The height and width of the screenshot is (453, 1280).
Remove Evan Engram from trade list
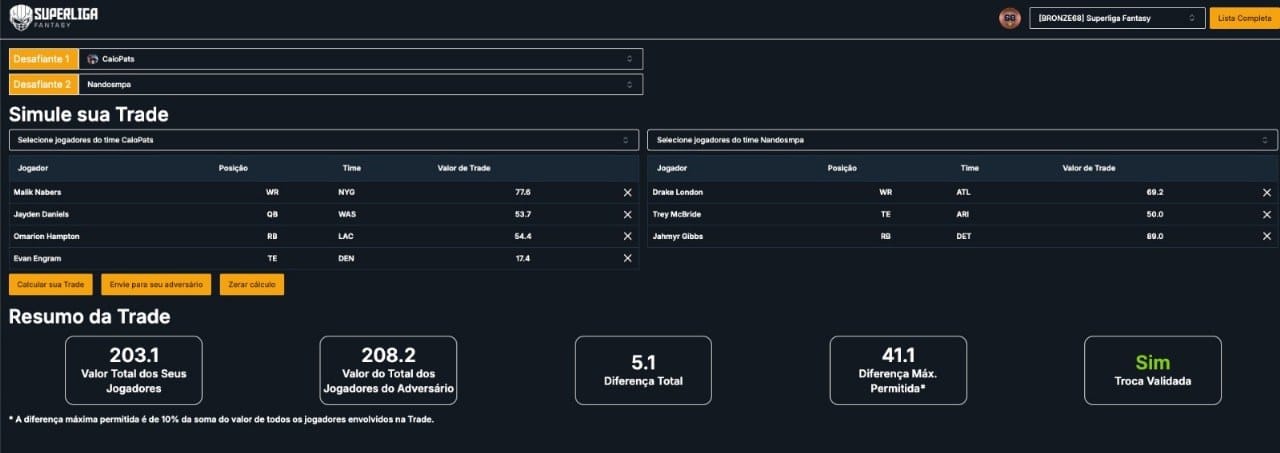coord(627,258)
